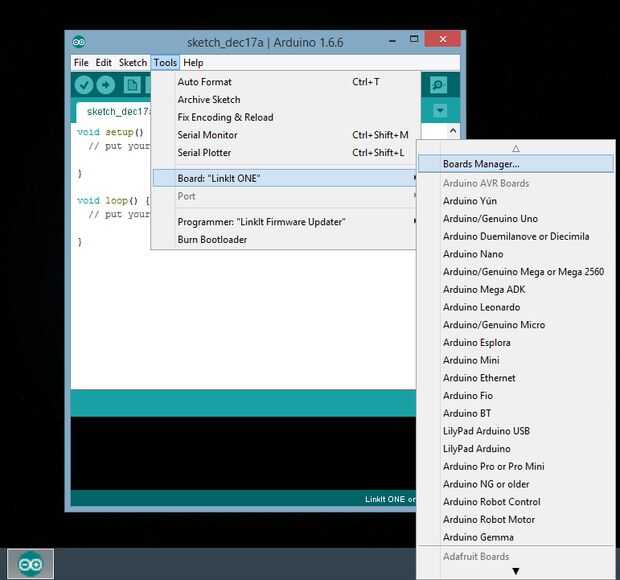Viewport: 620px width, 580px height.
Task: Click the void setup() code line
Action: (x=110, y=132)
